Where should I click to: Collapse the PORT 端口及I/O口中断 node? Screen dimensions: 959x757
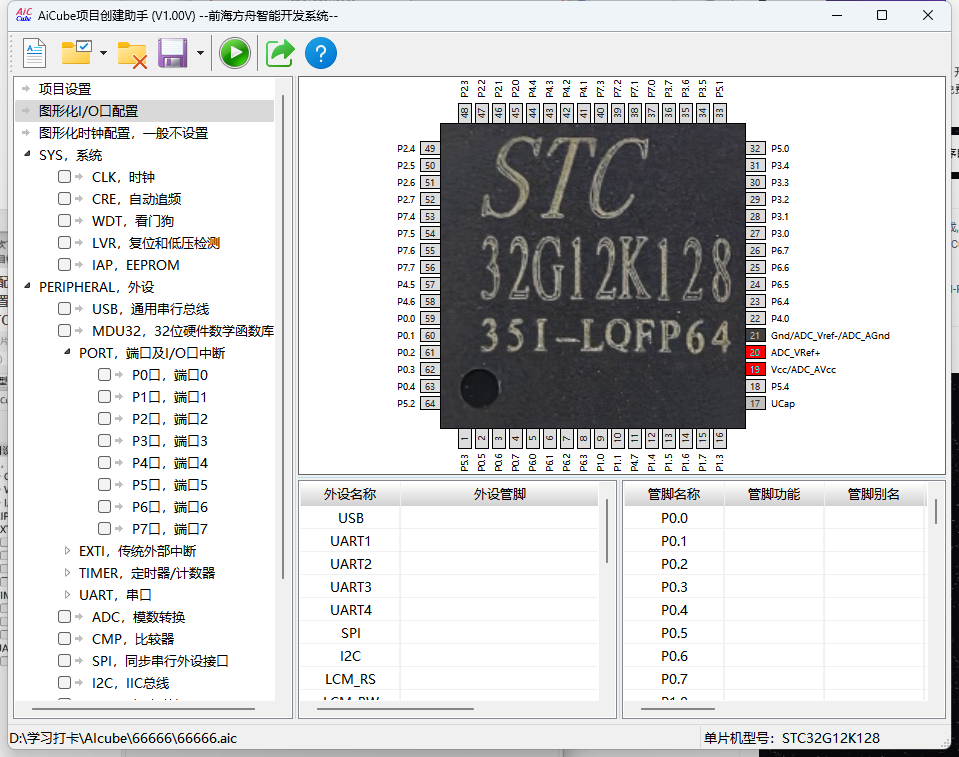click(66, 352)
